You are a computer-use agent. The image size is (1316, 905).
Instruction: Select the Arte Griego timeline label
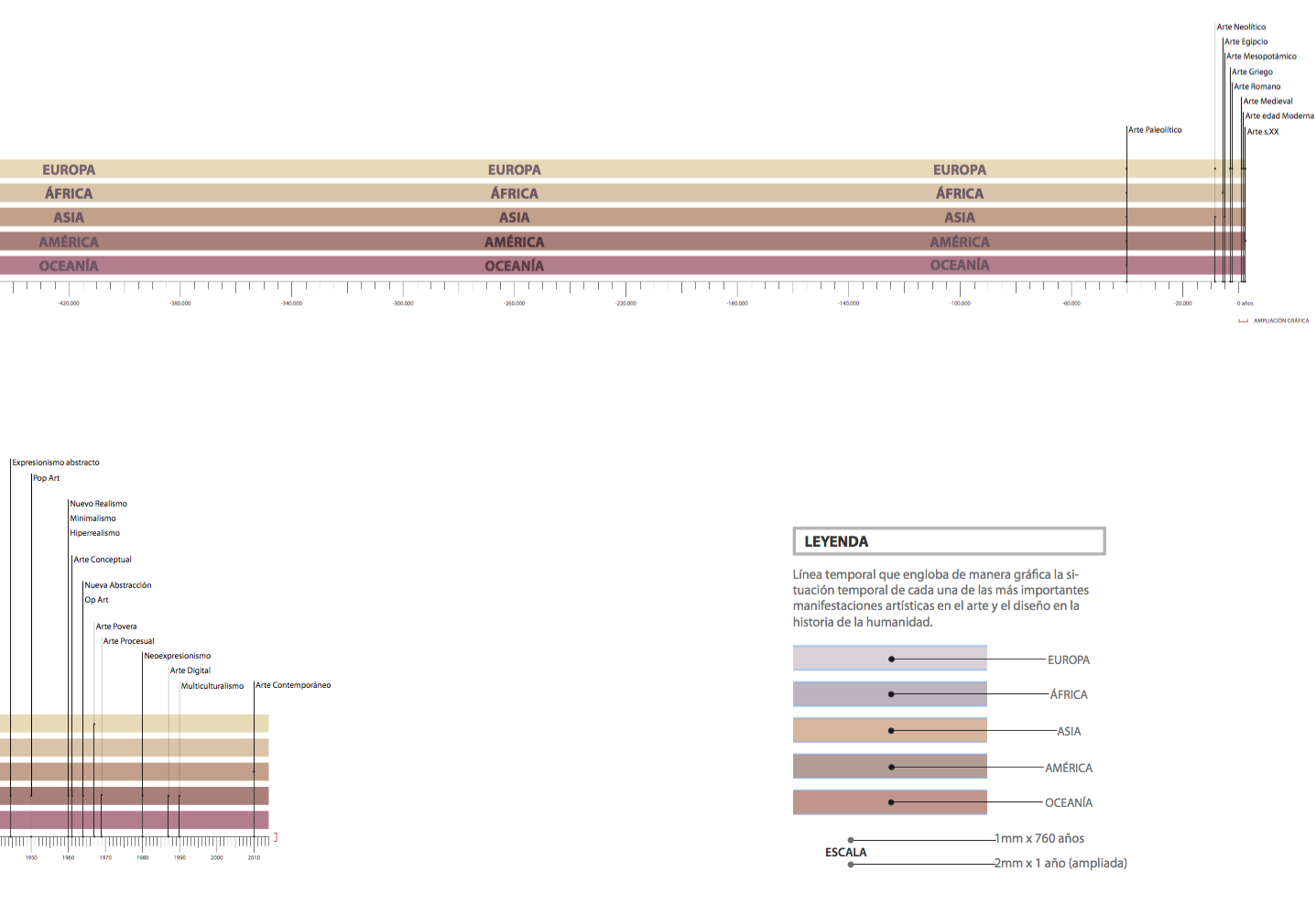coord(1252,72)
